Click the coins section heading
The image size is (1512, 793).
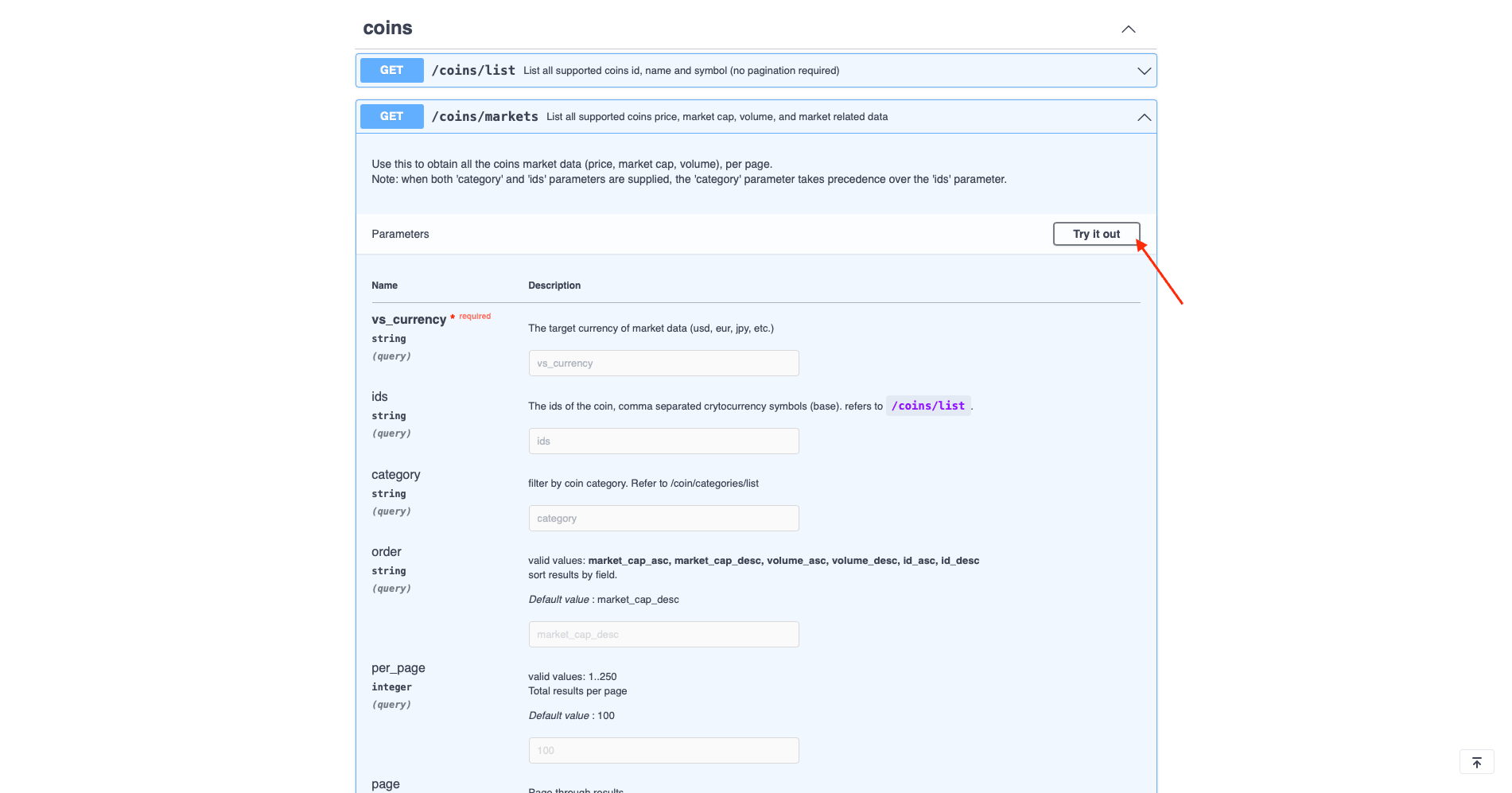[387, 27]
